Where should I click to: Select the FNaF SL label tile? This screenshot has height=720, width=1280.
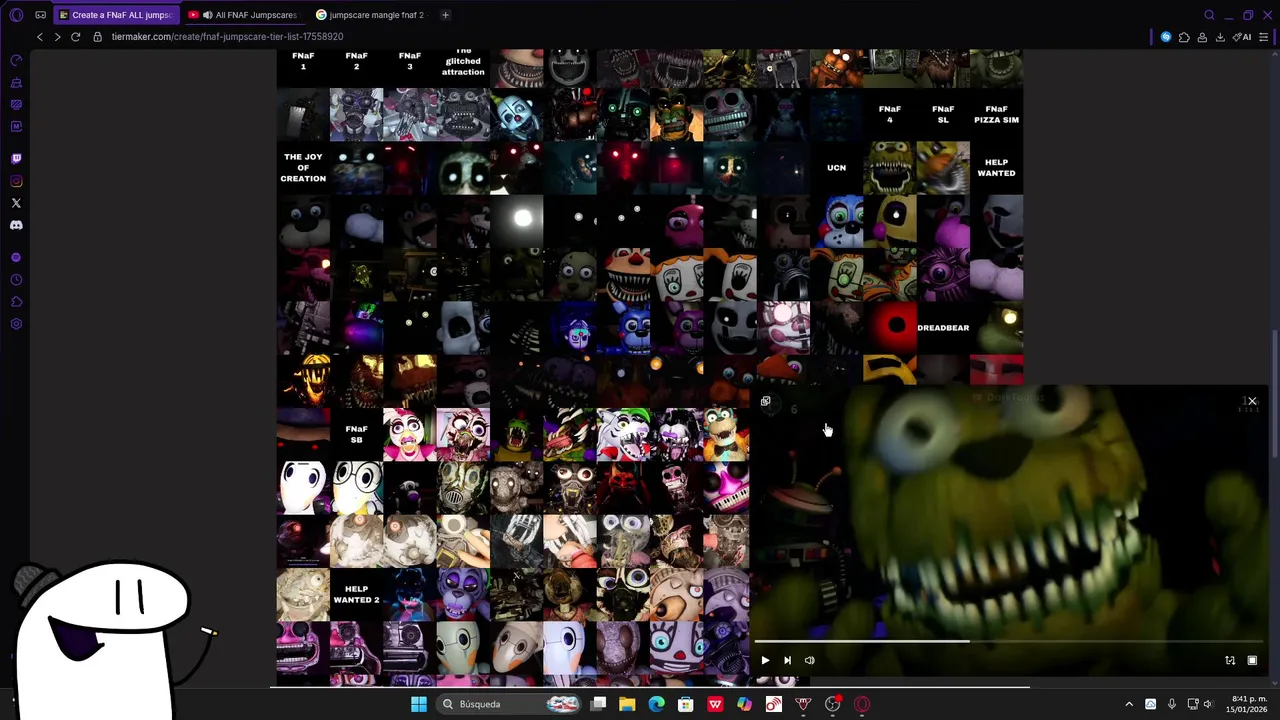[943, 114]
